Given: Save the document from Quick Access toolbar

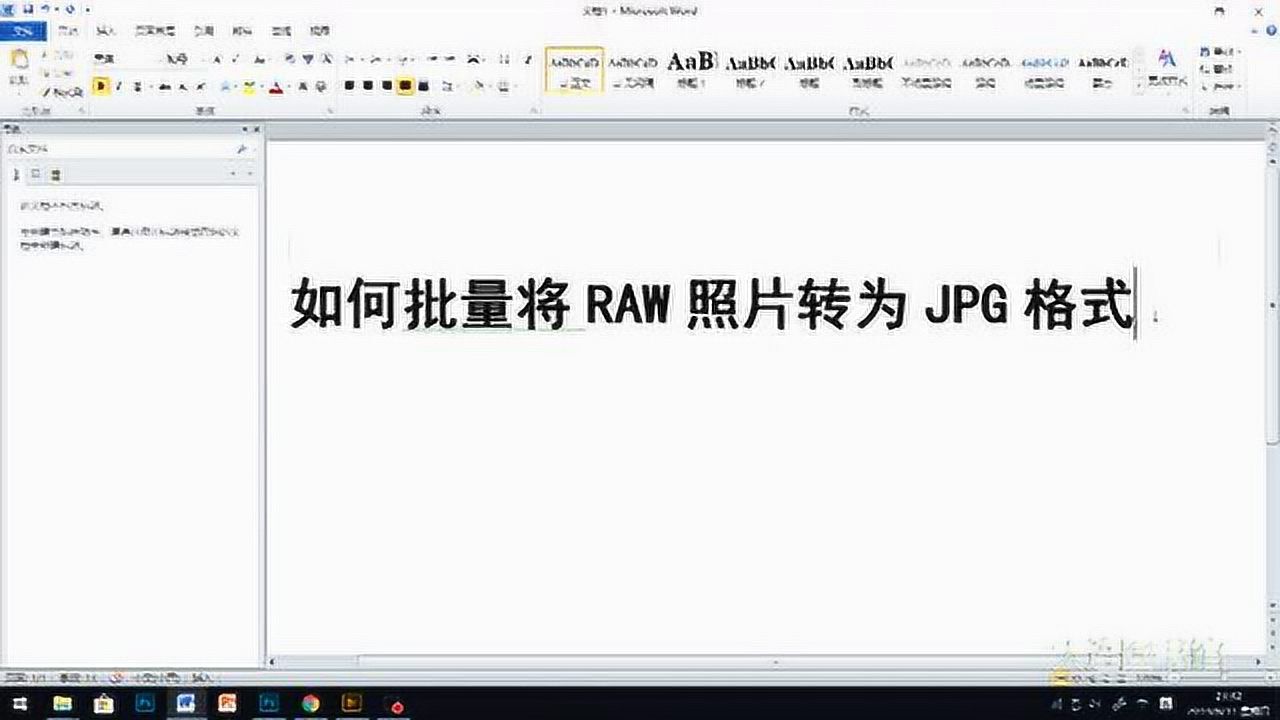Looking at the screenshot, I should pyautogui.click(x=28, y=9).
